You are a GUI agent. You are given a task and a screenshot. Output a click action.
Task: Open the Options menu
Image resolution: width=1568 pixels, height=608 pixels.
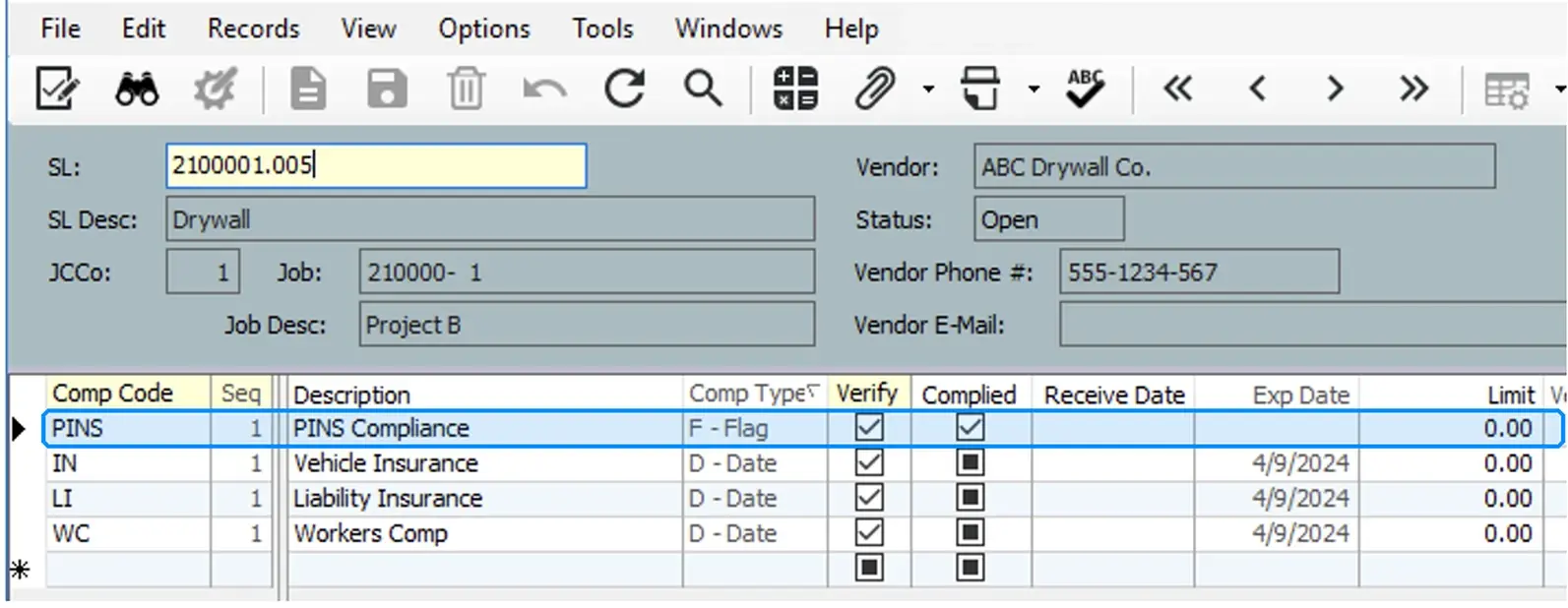484,29
